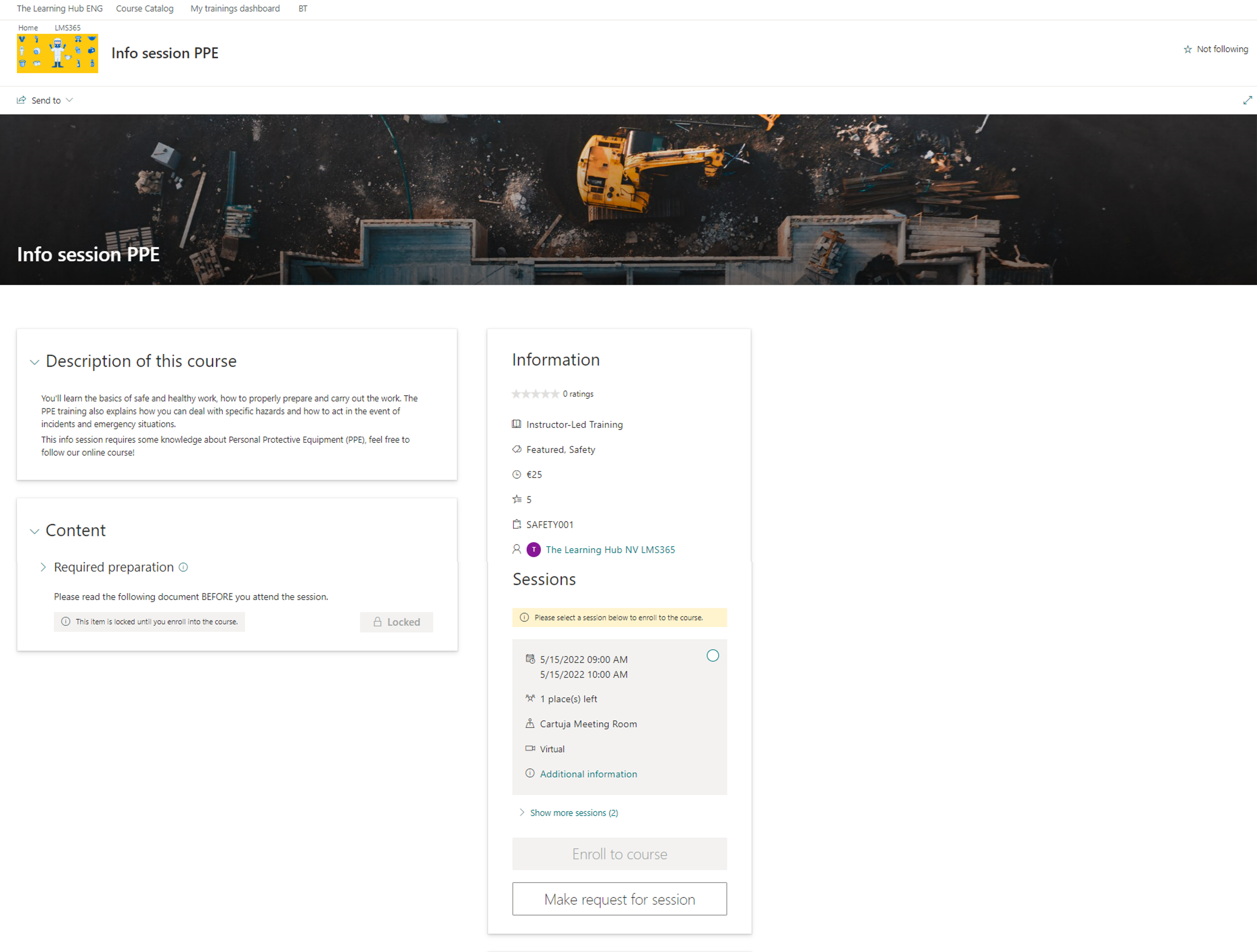Click the 5/15/2022 10:00 AM end time

pyautogui.click(x=584, y=674)
